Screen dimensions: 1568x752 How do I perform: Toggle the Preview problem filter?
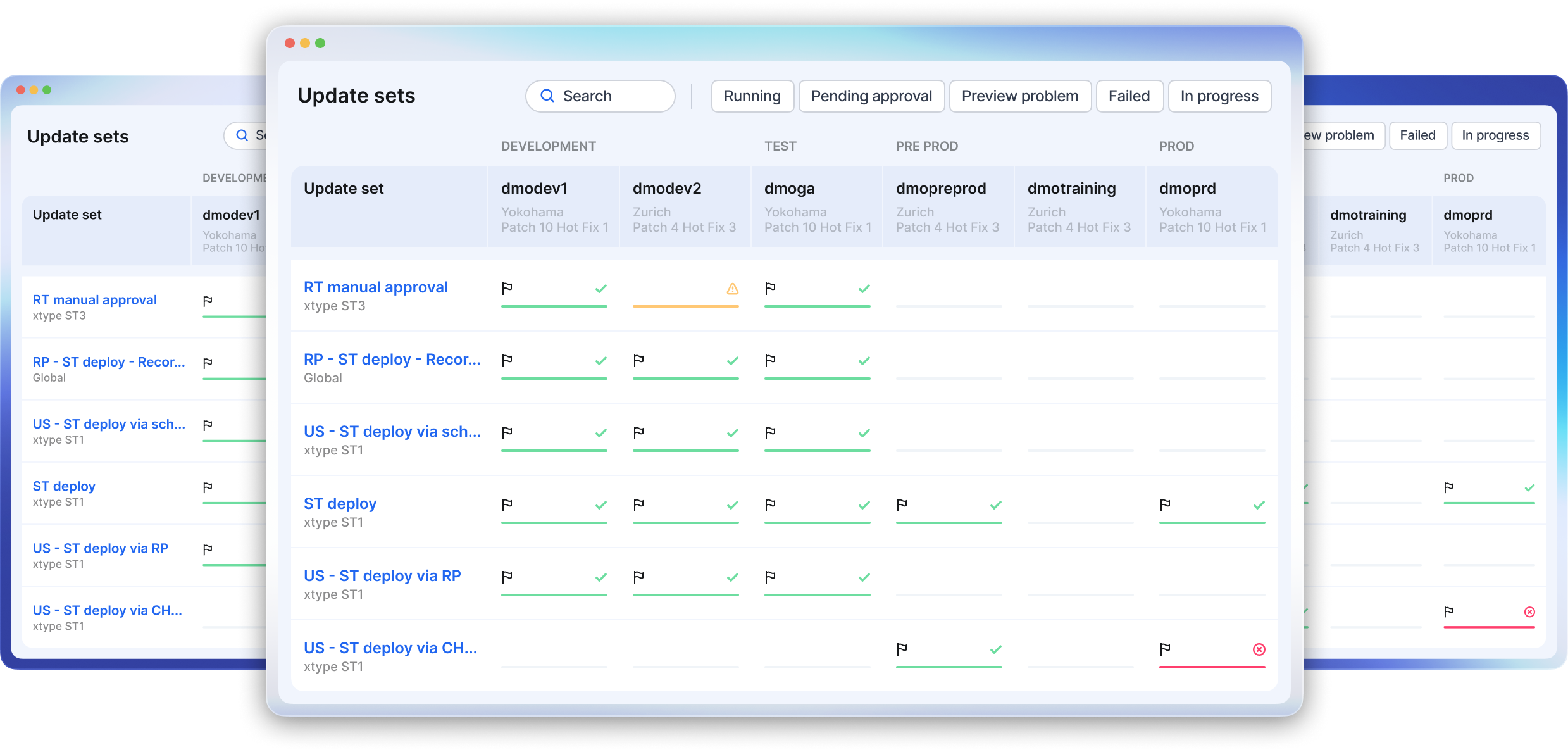click(x=1019, y=96)
